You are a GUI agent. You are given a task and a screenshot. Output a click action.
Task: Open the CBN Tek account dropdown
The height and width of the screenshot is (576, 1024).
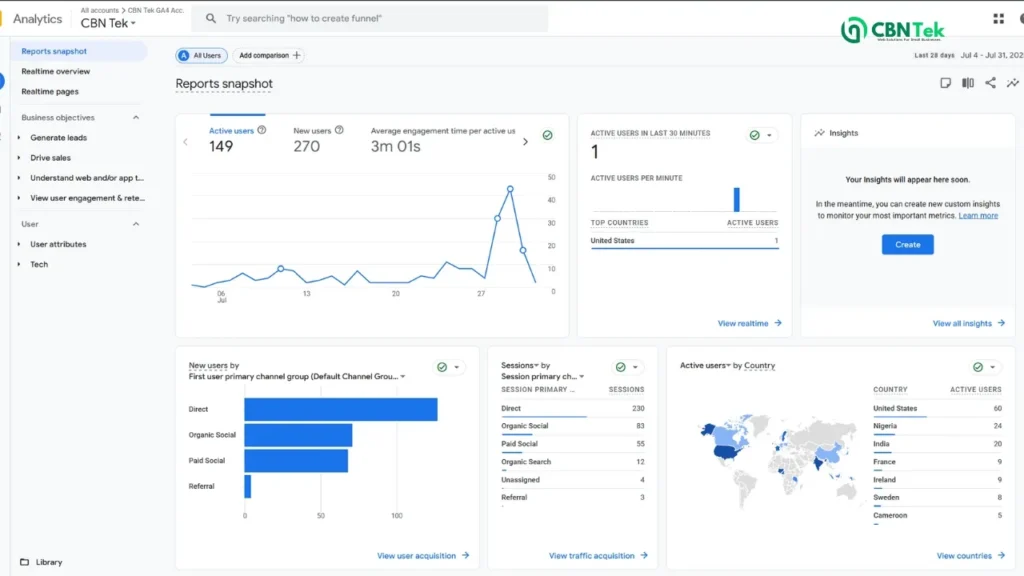(108, 24)
